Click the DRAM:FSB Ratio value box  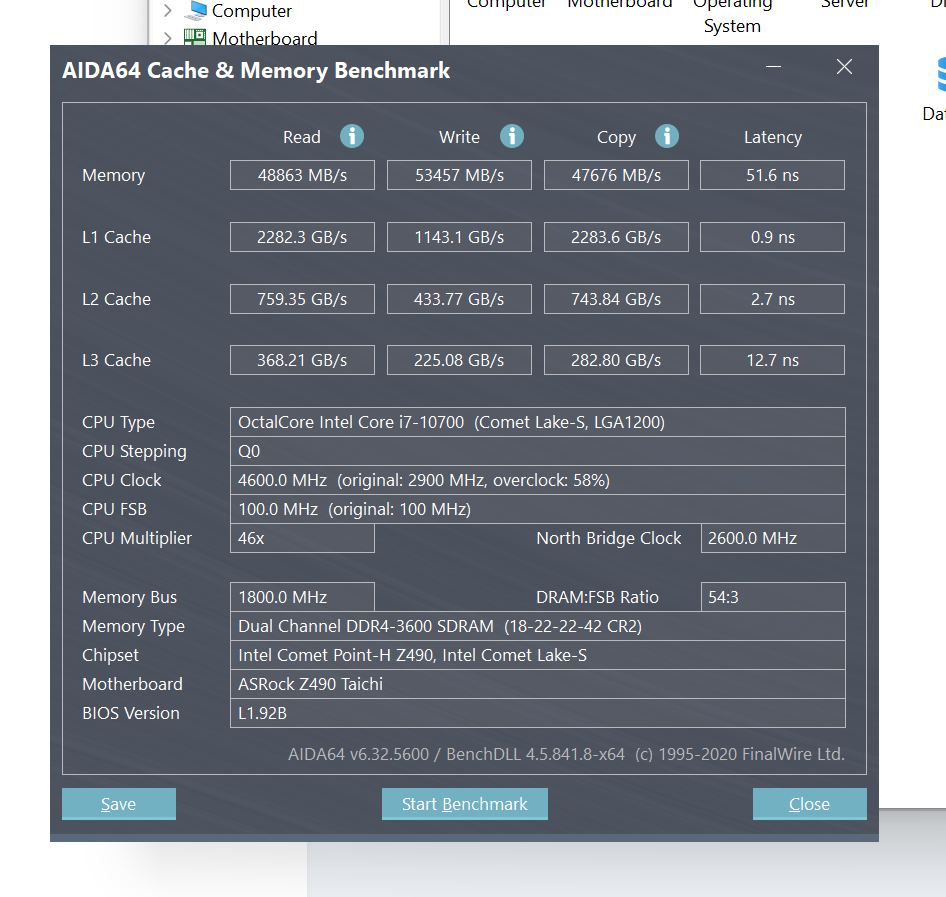click(x=772, y=597)
